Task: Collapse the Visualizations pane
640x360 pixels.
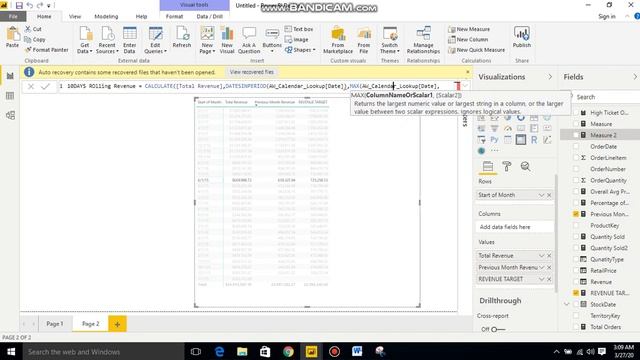Action: coord(550,77)
